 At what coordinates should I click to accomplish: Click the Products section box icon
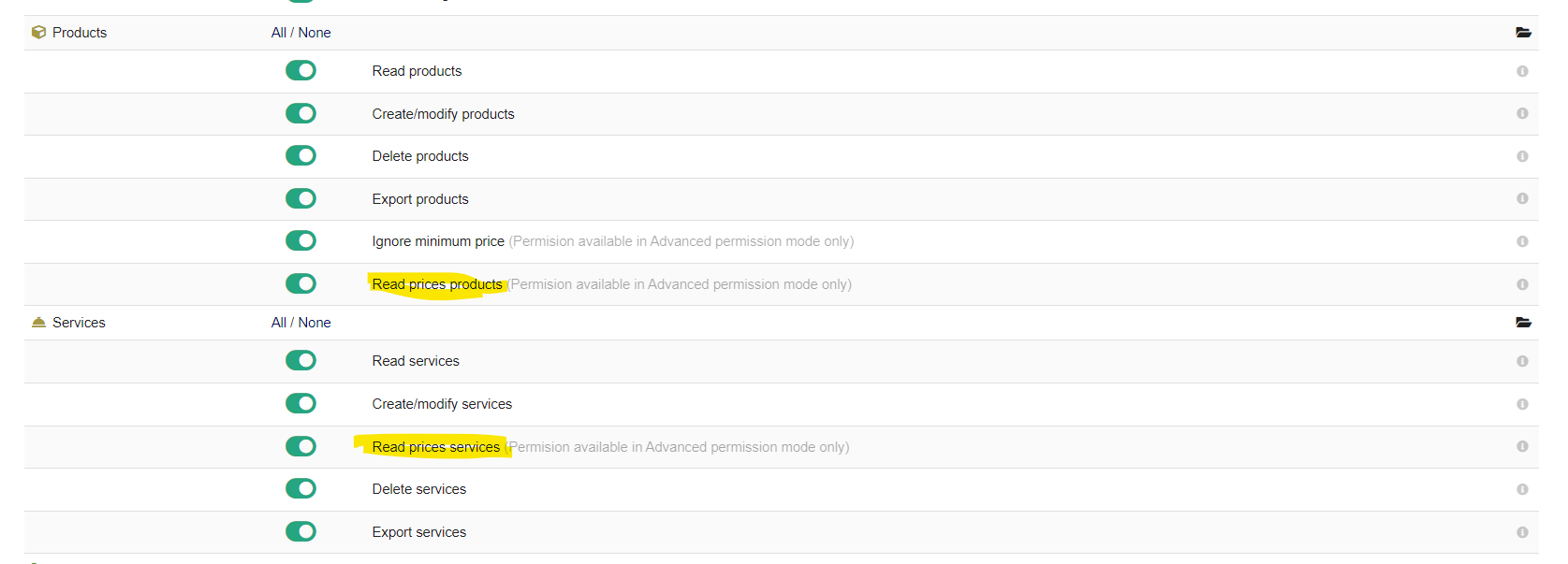[x=38, y=32]
